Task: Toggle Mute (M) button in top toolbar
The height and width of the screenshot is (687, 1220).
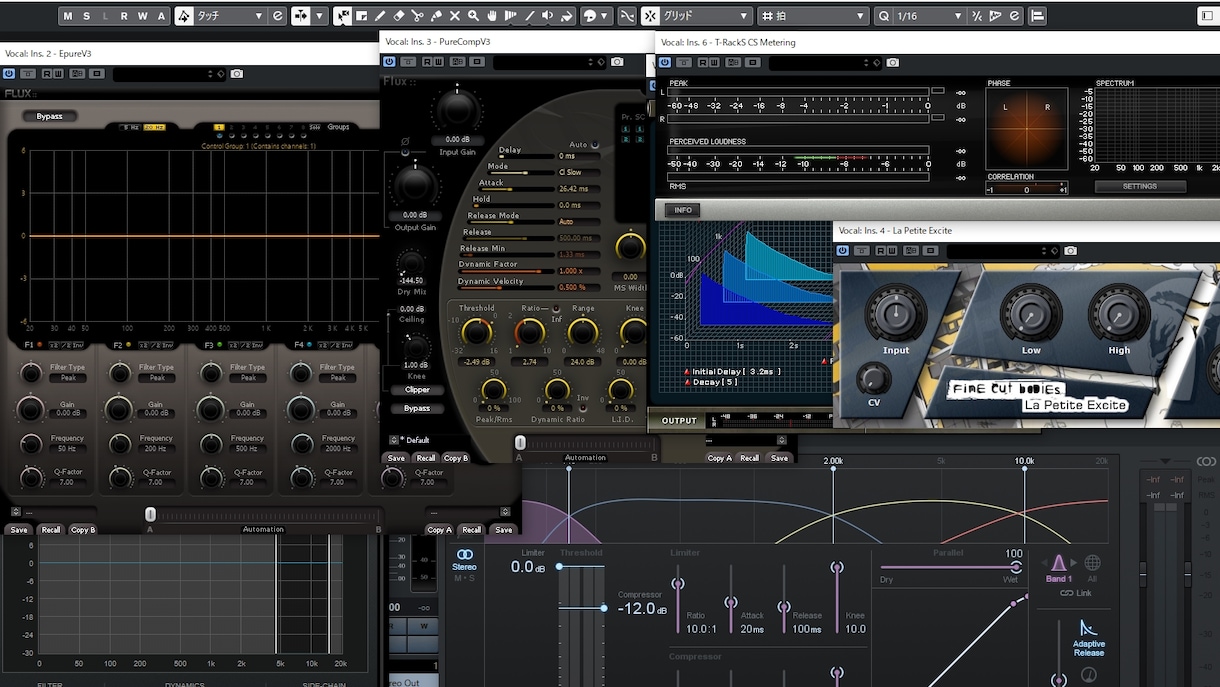Action: pyautogui.click(x=68, y=16)
